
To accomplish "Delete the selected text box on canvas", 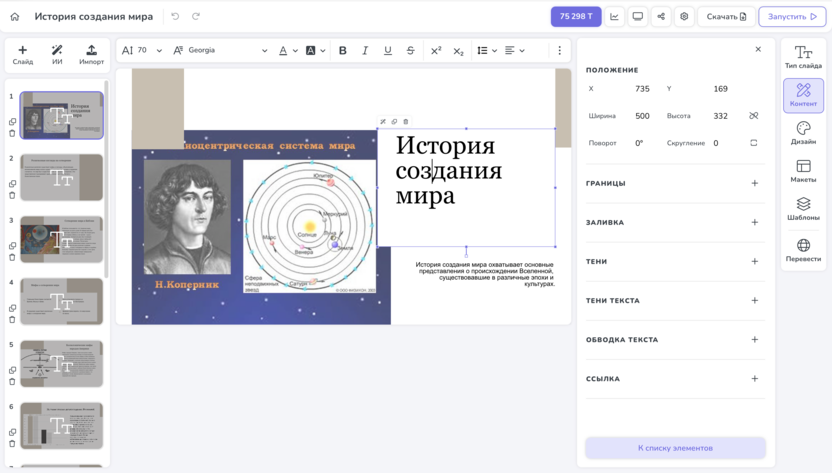I will pos(406,122).
